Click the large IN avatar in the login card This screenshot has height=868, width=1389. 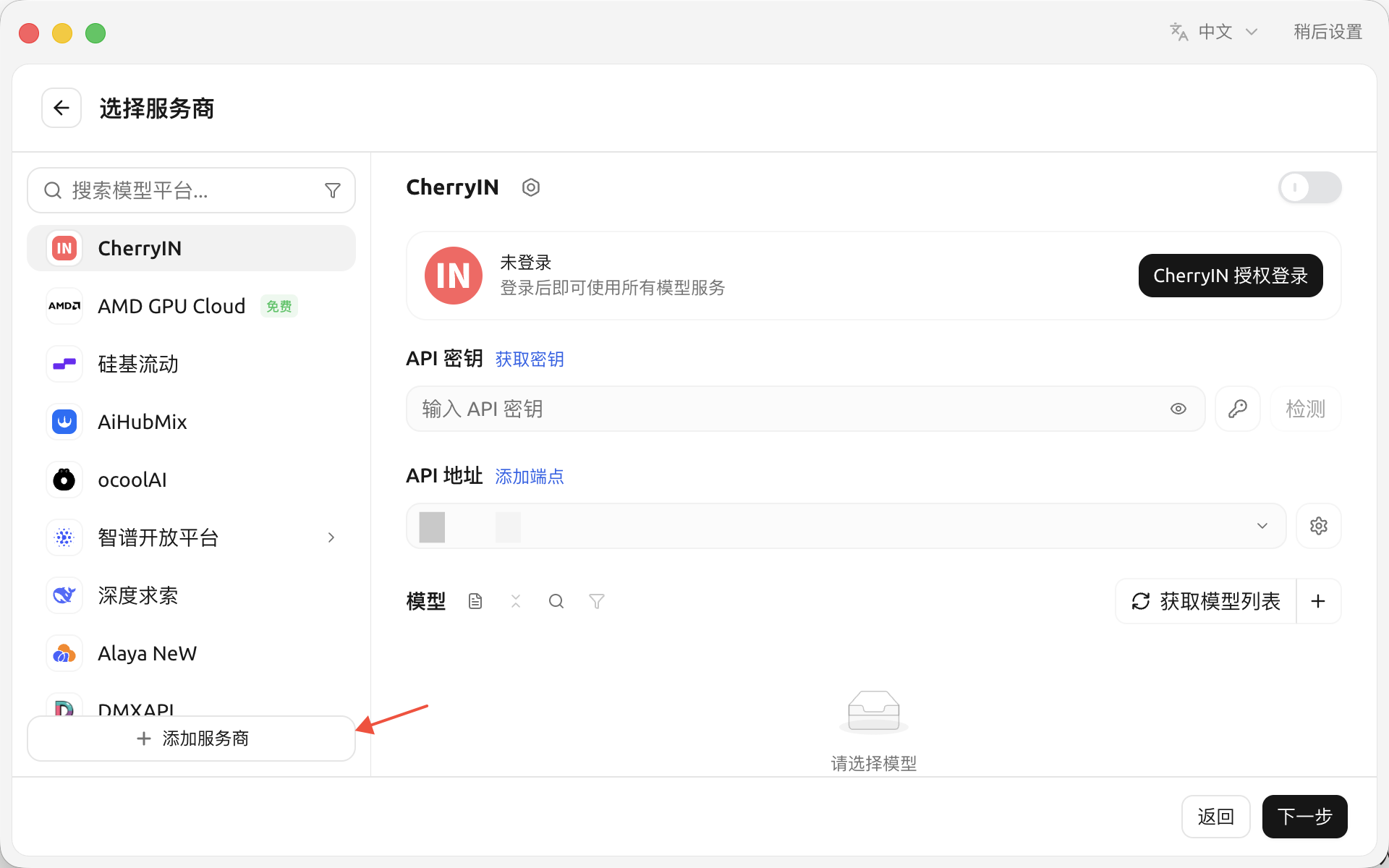point(454,276)
